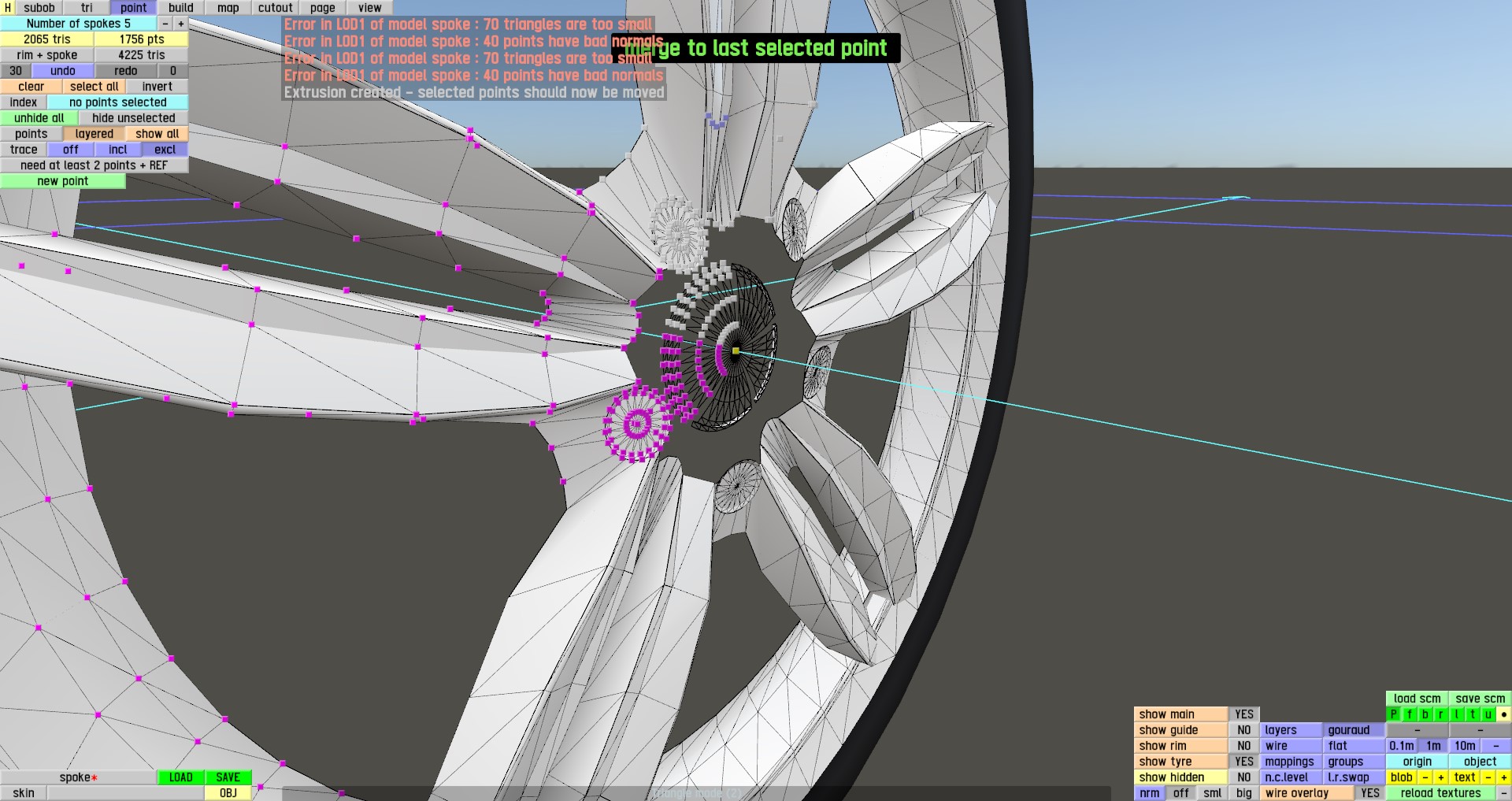The image size is (1512, 801).
Task: Switch to top view with the t button
Action: pos(1473,714)
